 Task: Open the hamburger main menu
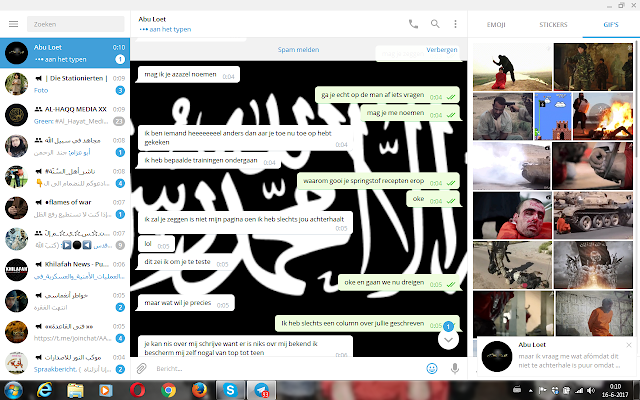click(13, 24)
